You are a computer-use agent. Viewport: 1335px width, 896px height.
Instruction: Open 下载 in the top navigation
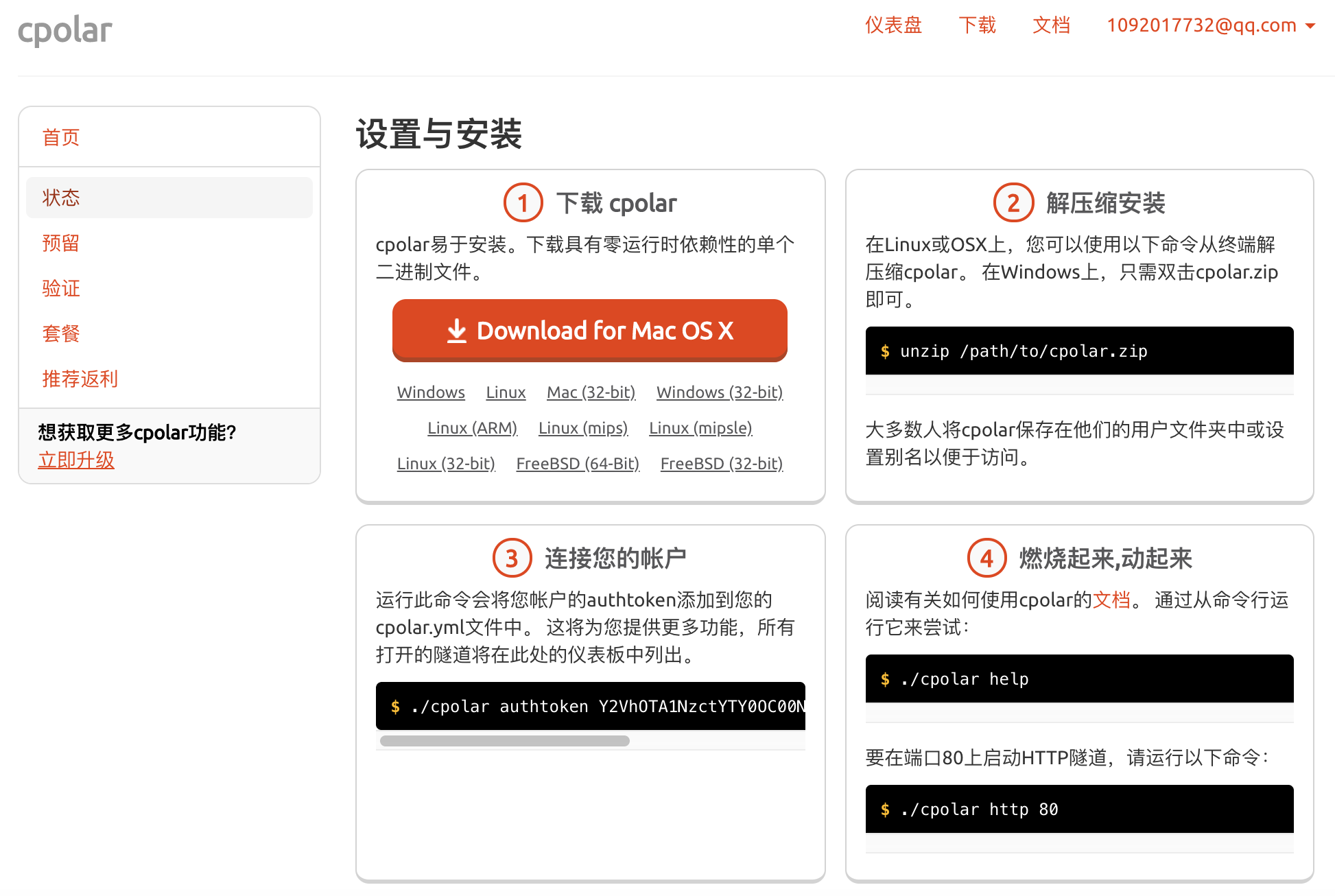point(977,25)
